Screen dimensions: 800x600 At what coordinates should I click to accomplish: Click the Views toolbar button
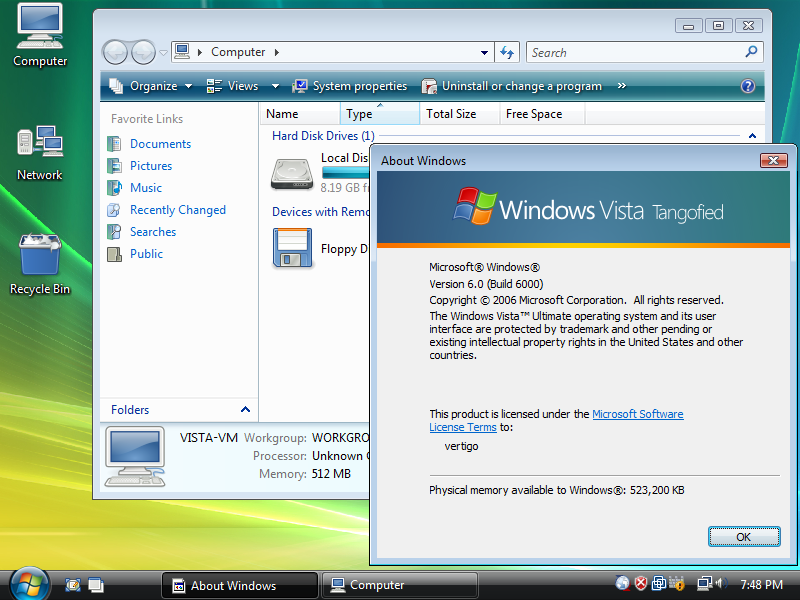[x=233, y=86]
